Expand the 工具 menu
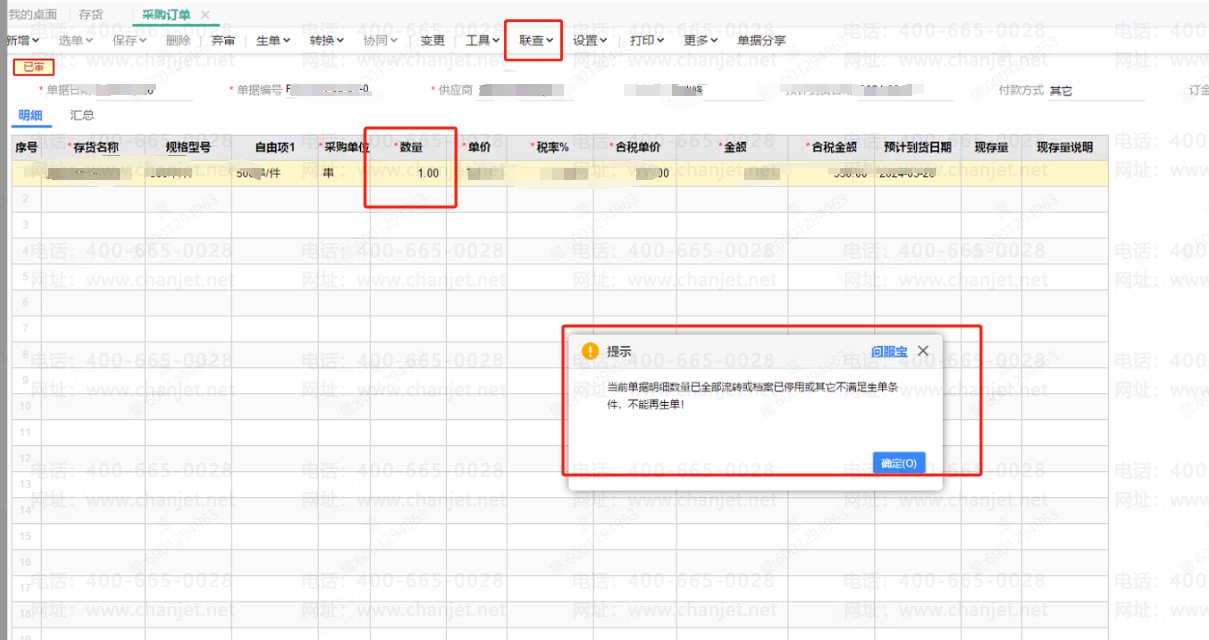 (x=483, y=41)
